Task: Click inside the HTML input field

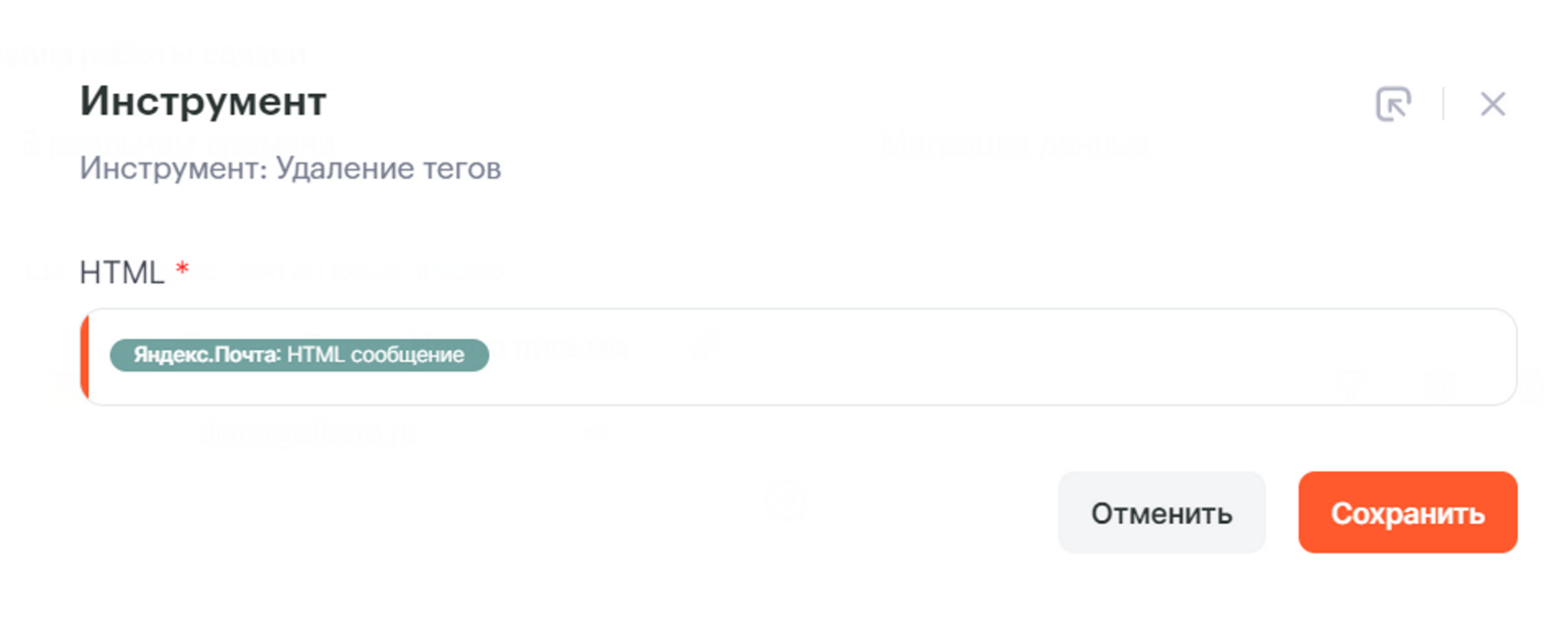Action: (x=980, y=357)
